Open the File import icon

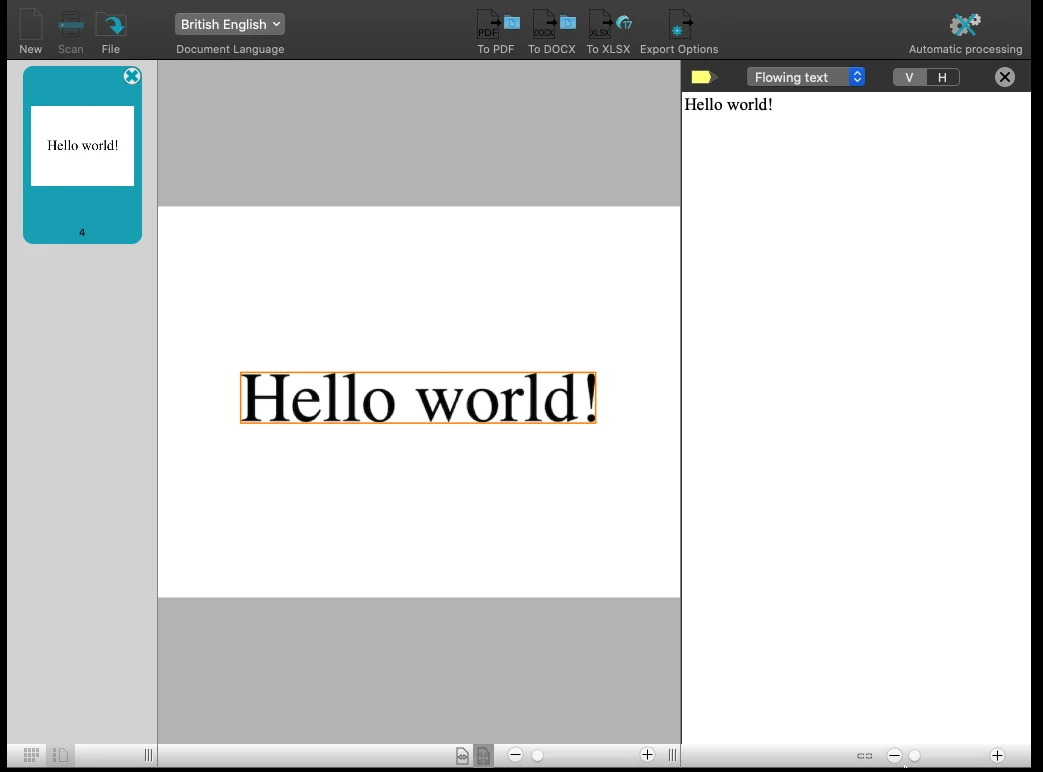coord(110,25)
